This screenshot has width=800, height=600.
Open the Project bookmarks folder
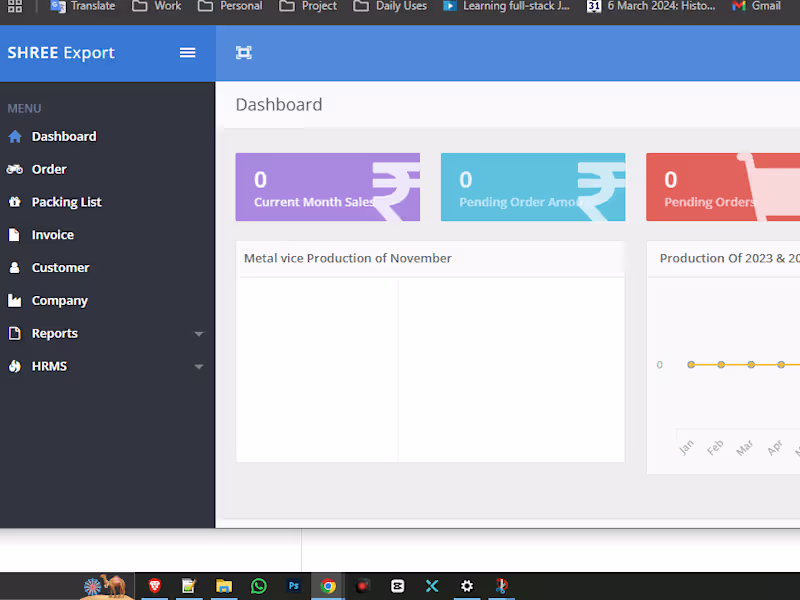[x=308, y=6]
